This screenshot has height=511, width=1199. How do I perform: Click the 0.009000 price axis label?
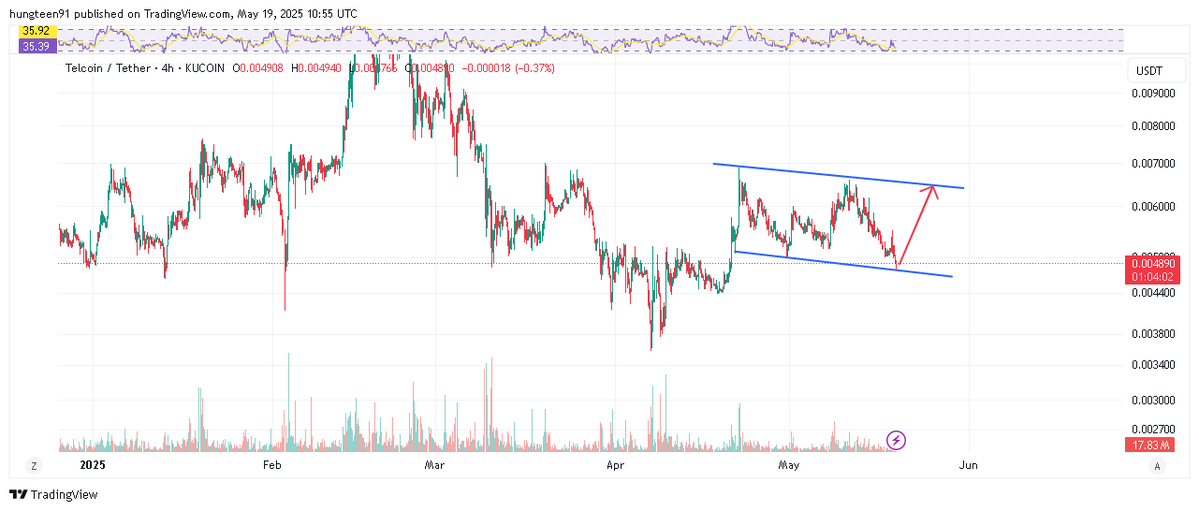[x=1152, y=93]
